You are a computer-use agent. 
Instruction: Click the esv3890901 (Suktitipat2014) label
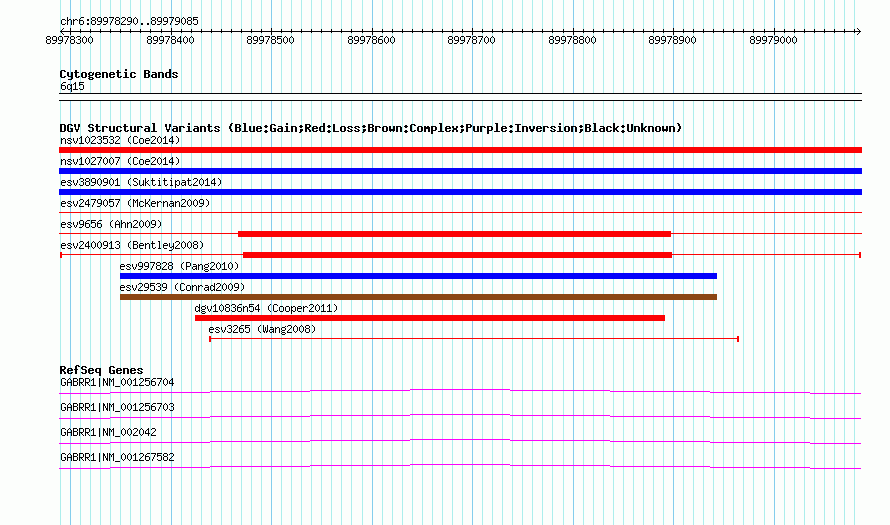tap(141, 182)
